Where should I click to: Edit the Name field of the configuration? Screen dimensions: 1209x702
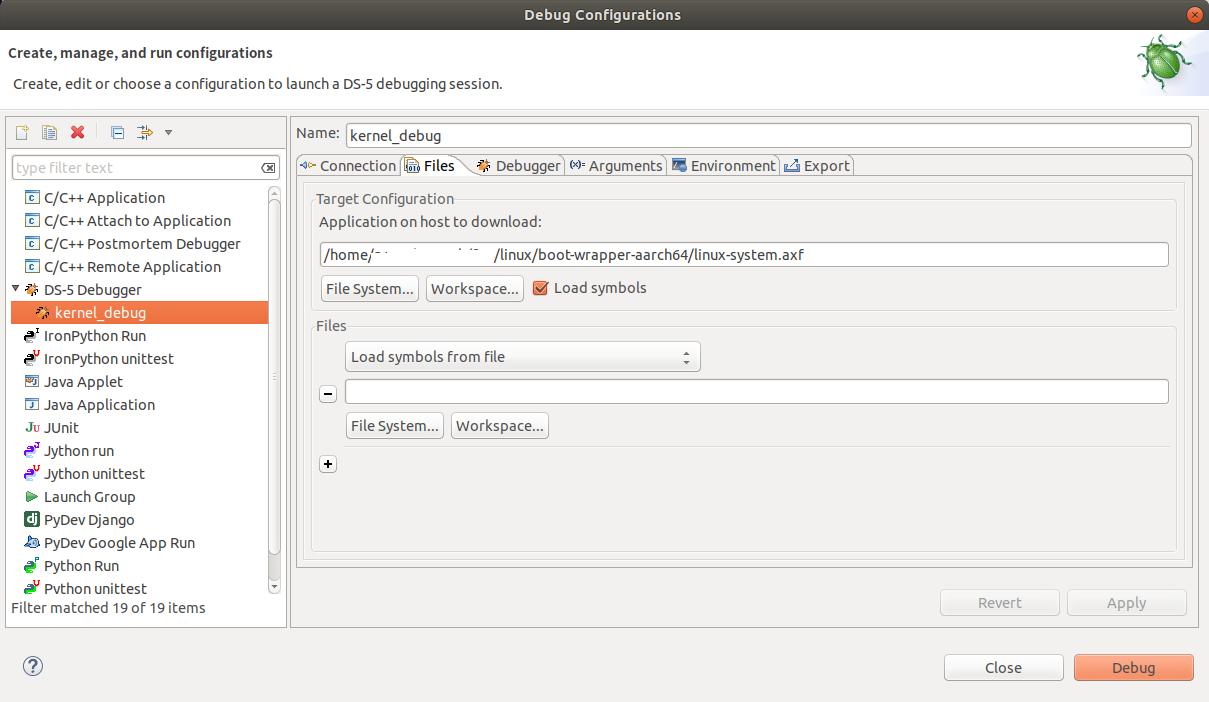[768, 135]
